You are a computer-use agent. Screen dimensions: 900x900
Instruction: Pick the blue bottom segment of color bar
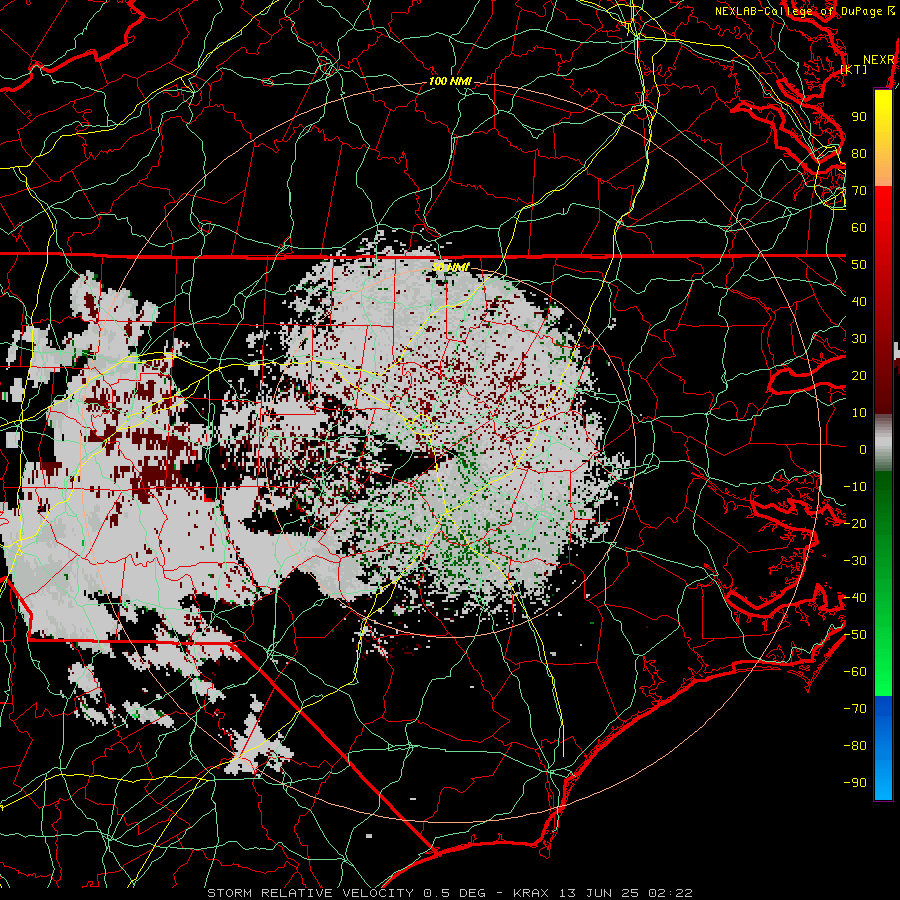(883, 748)
